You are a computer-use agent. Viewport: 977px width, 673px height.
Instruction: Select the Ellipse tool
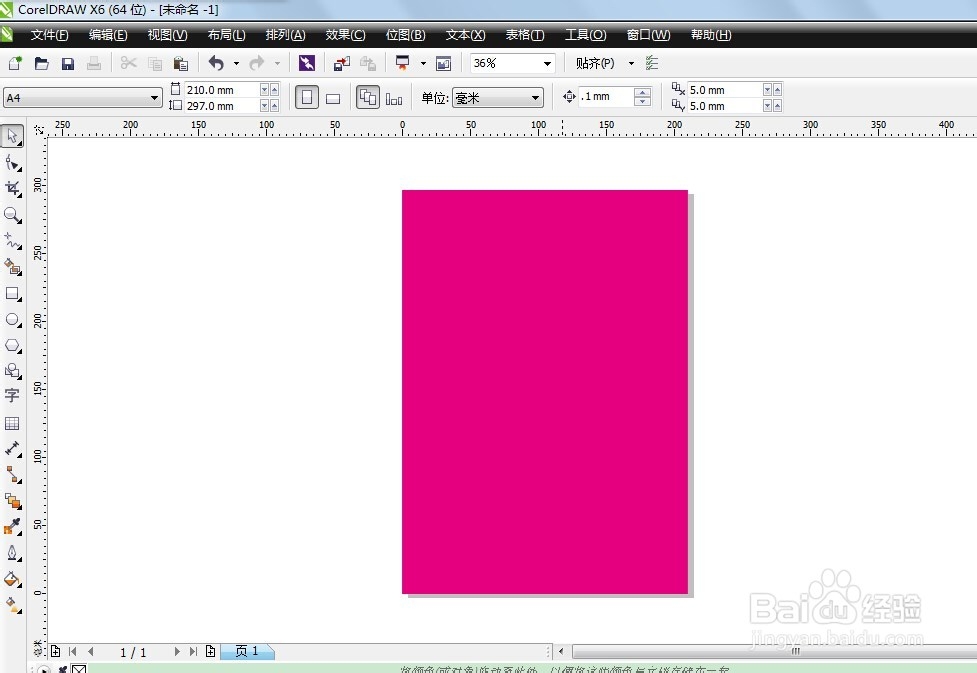13,319
